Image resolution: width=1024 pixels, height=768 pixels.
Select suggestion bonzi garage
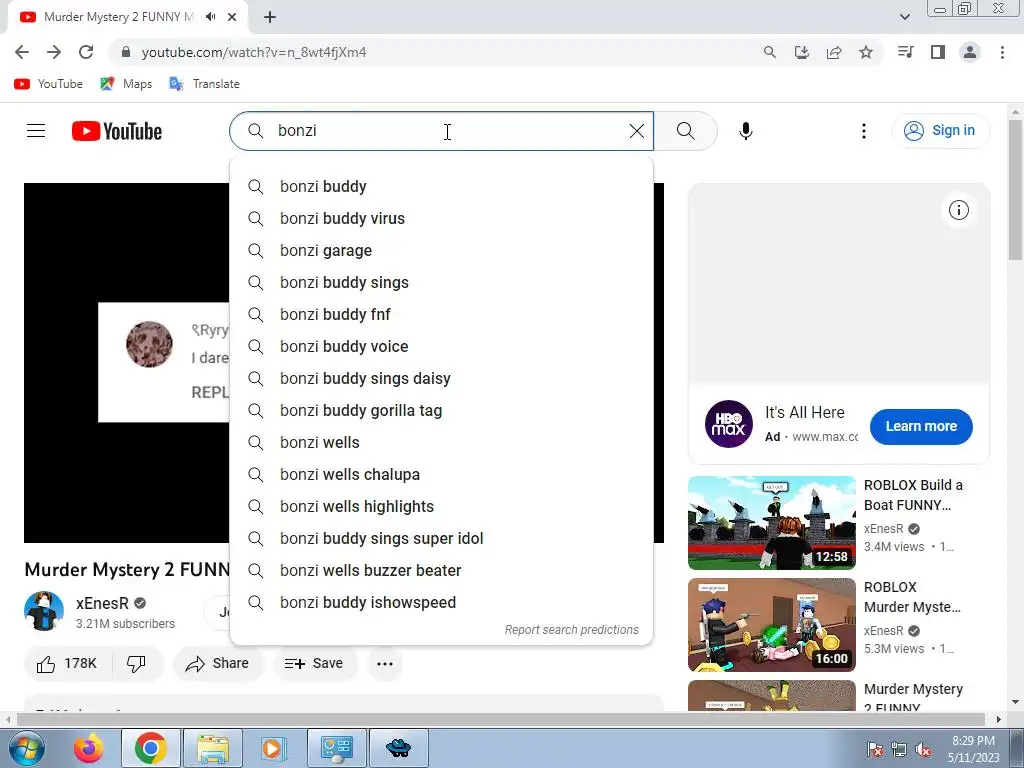(x=441, y=251)
